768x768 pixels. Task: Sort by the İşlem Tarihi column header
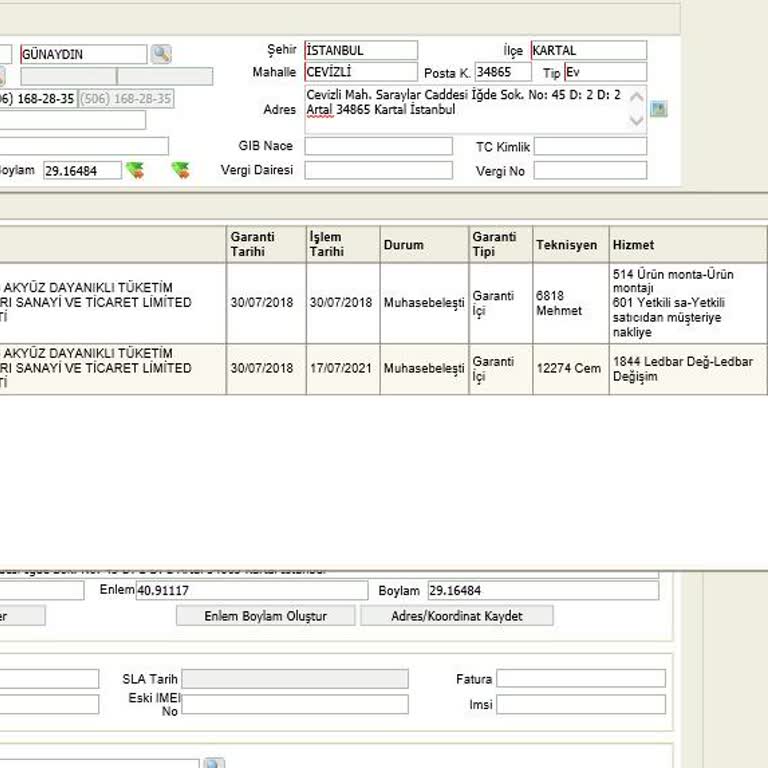click(343, 244)
